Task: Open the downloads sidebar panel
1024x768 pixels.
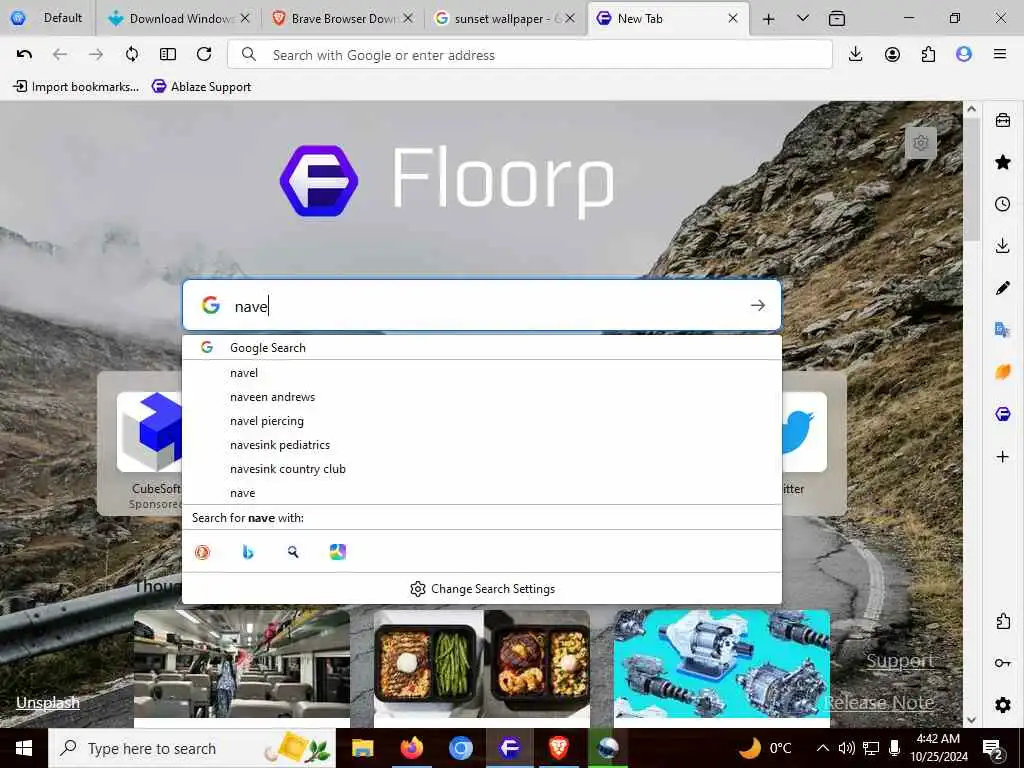Action: 1003,246
